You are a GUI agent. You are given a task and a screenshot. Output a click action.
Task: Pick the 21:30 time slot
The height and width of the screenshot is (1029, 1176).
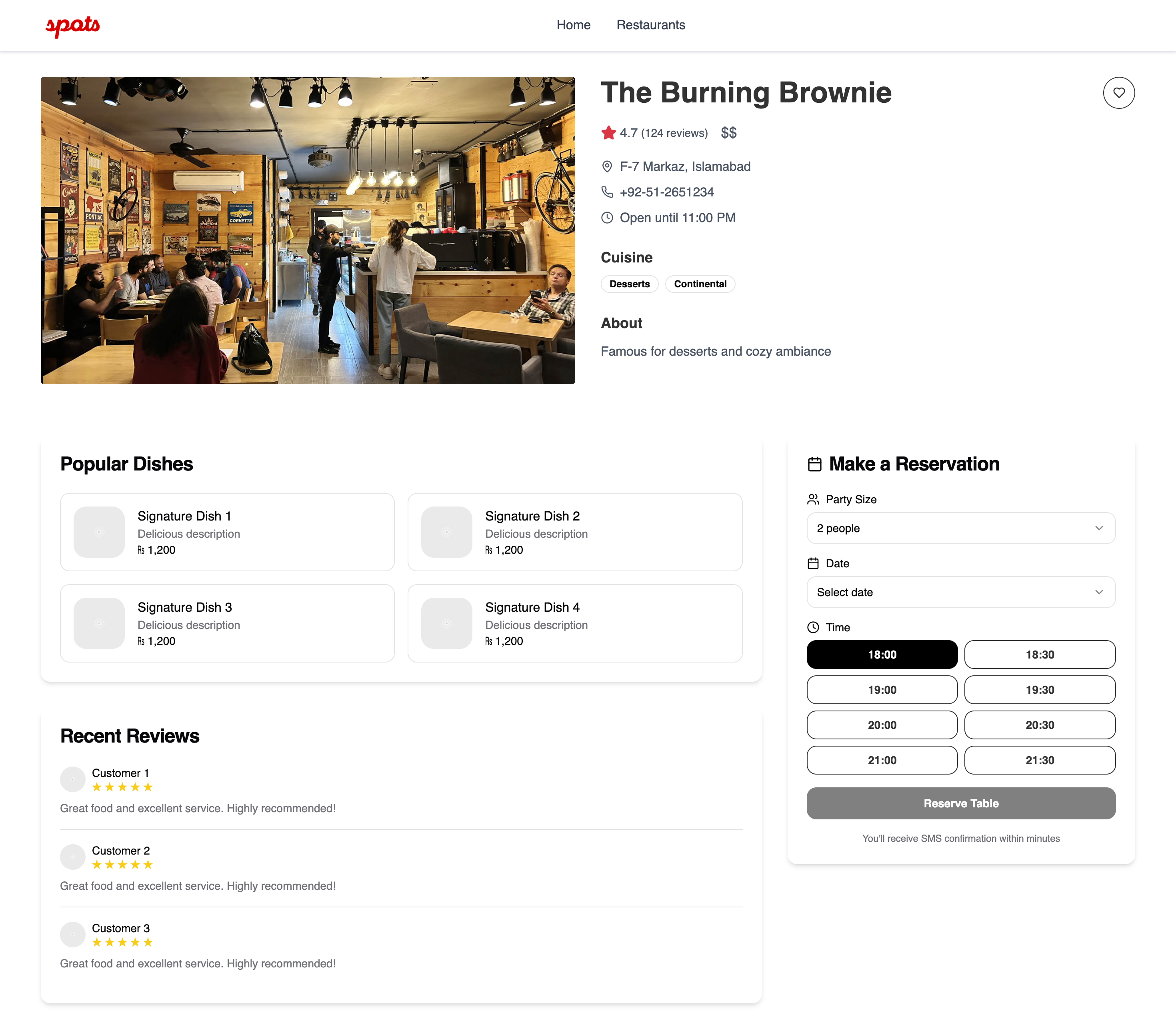point(1039,760)
